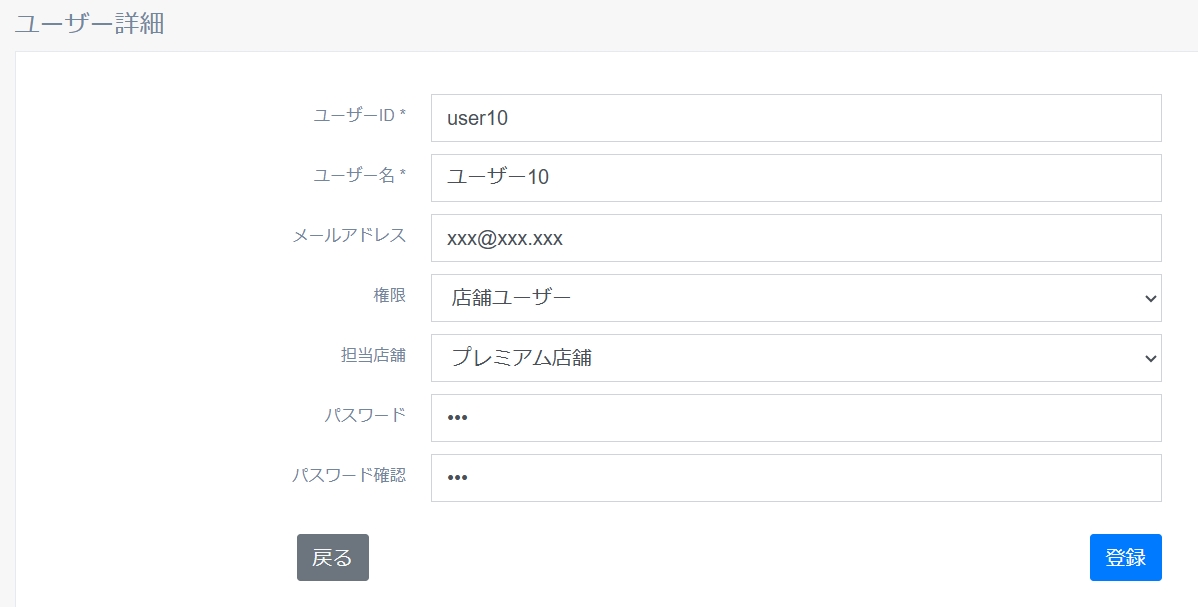Select the メールアドレス label
The image size is (1198, 607).
pyautogui.click(x=349, y=235)
